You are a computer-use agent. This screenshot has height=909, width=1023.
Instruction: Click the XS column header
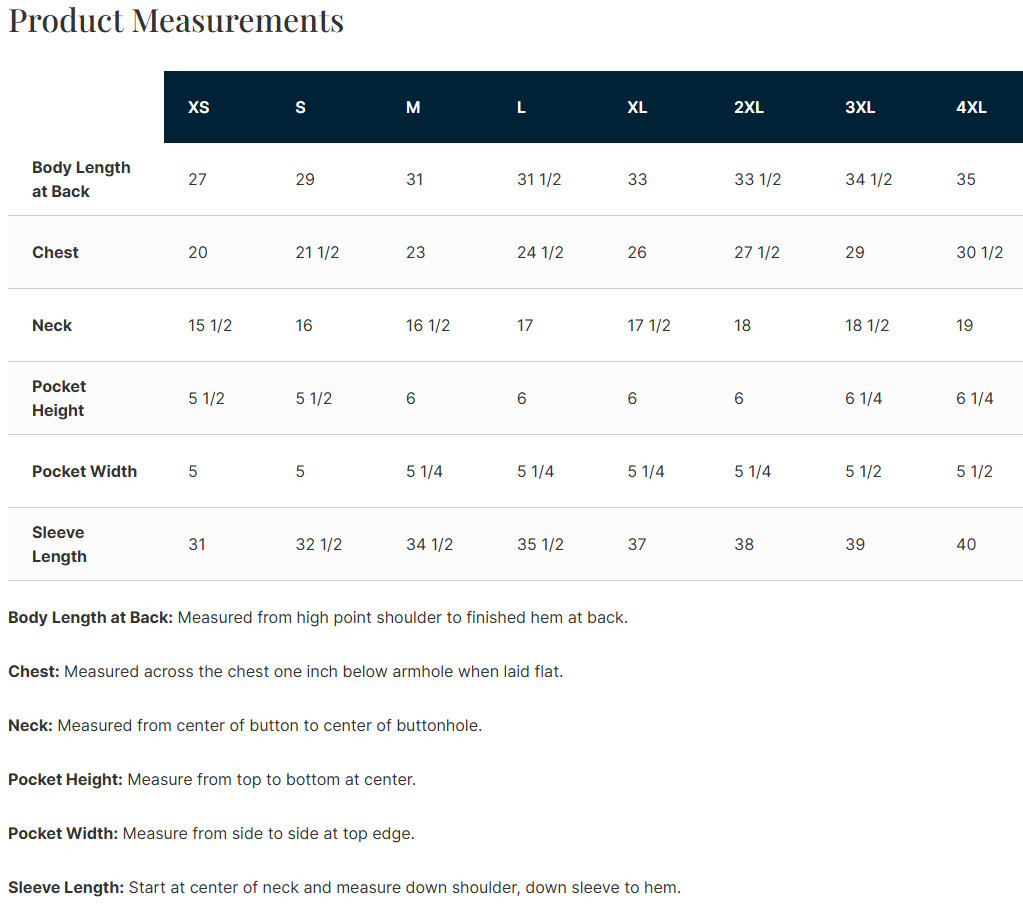(x=198, y=108)
